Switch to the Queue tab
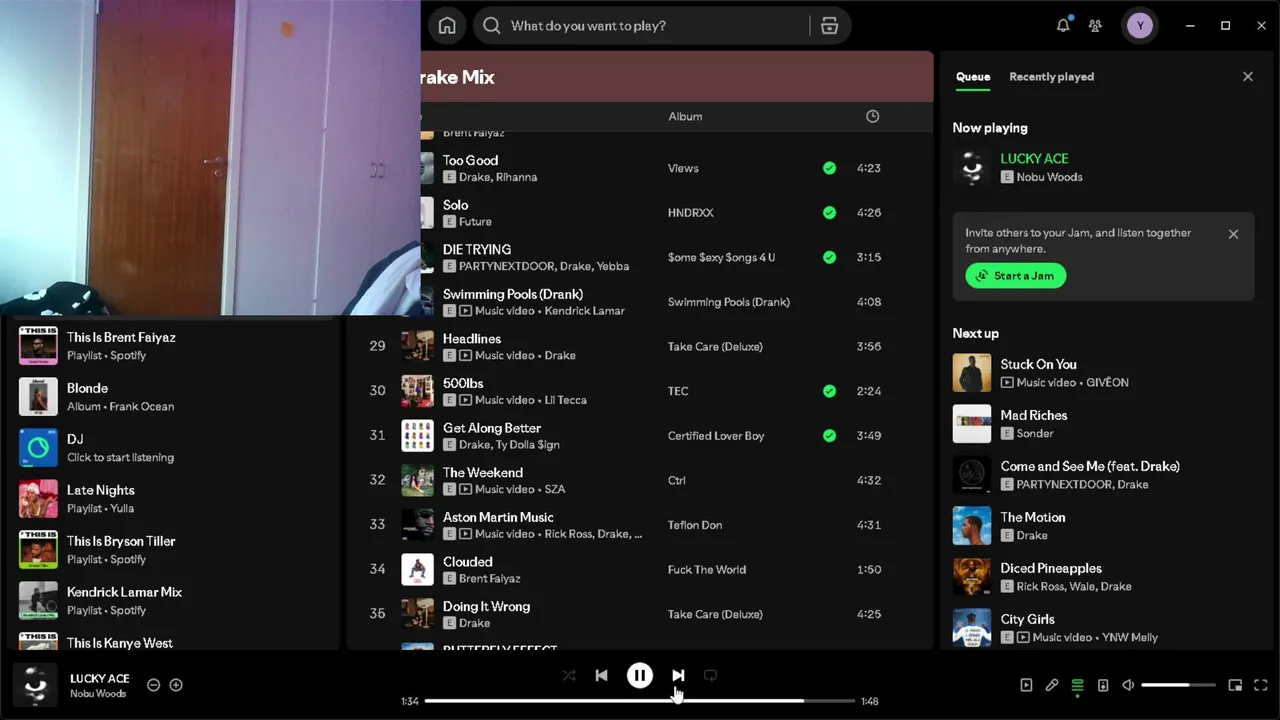This screenshot has height=720, width=1280. tap(973, 77)
